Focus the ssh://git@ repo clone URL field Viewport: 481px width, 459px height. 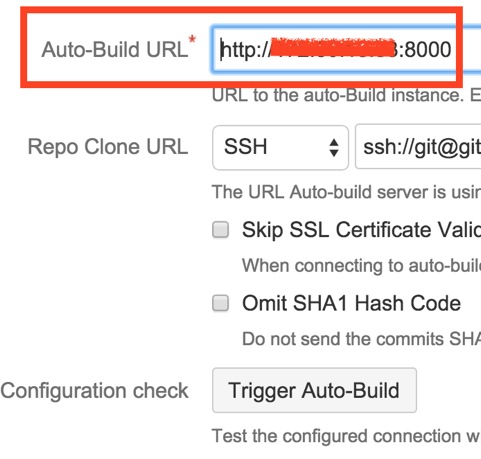point(418,147)
